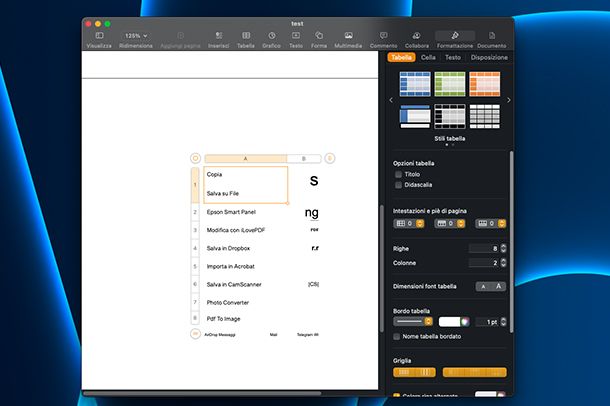Decrease table font size with small A
This screenshot has width=610, height=406.
click(483, 287)
